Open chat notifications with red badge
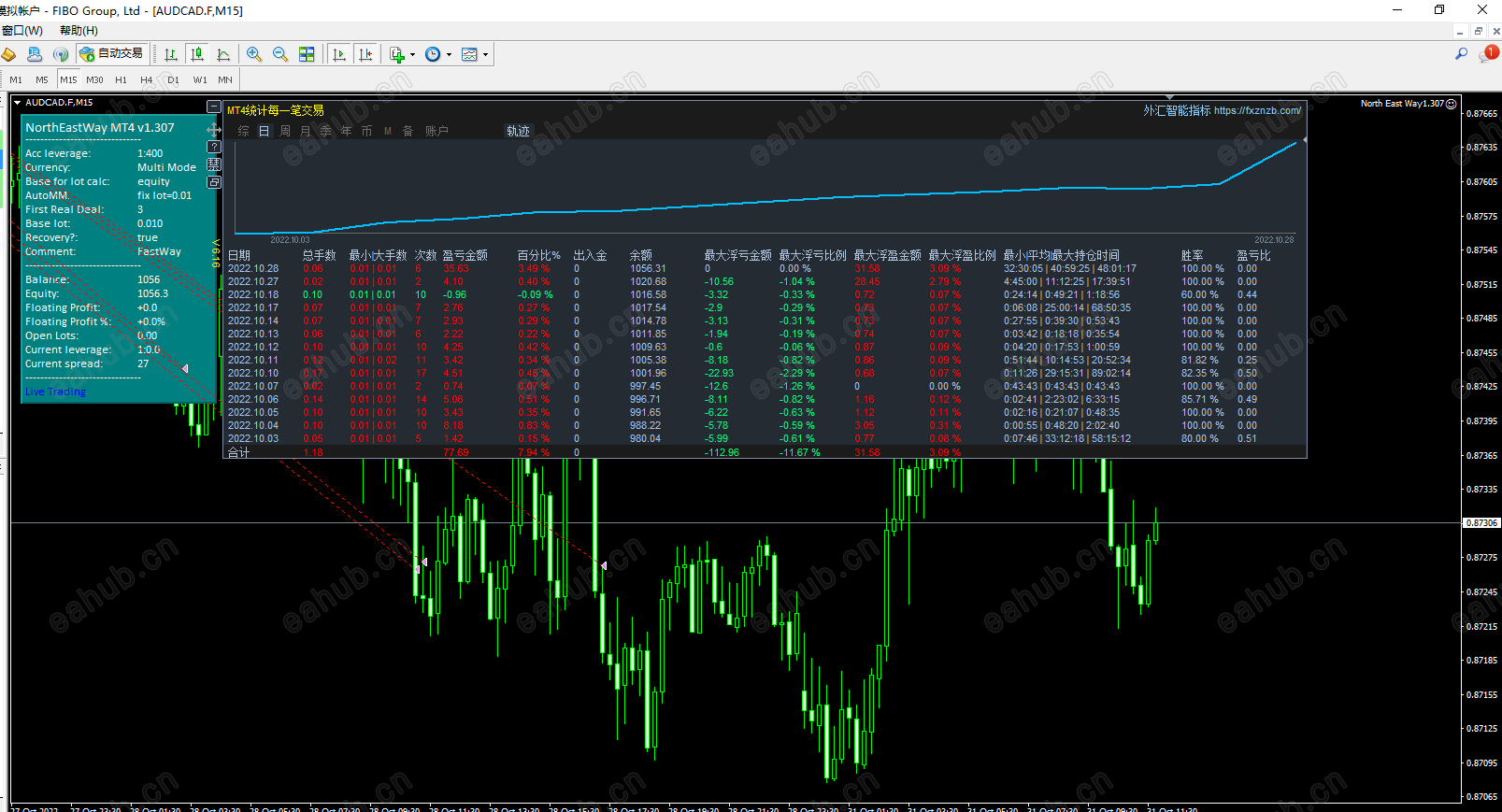 click(x=1487, y=54)
